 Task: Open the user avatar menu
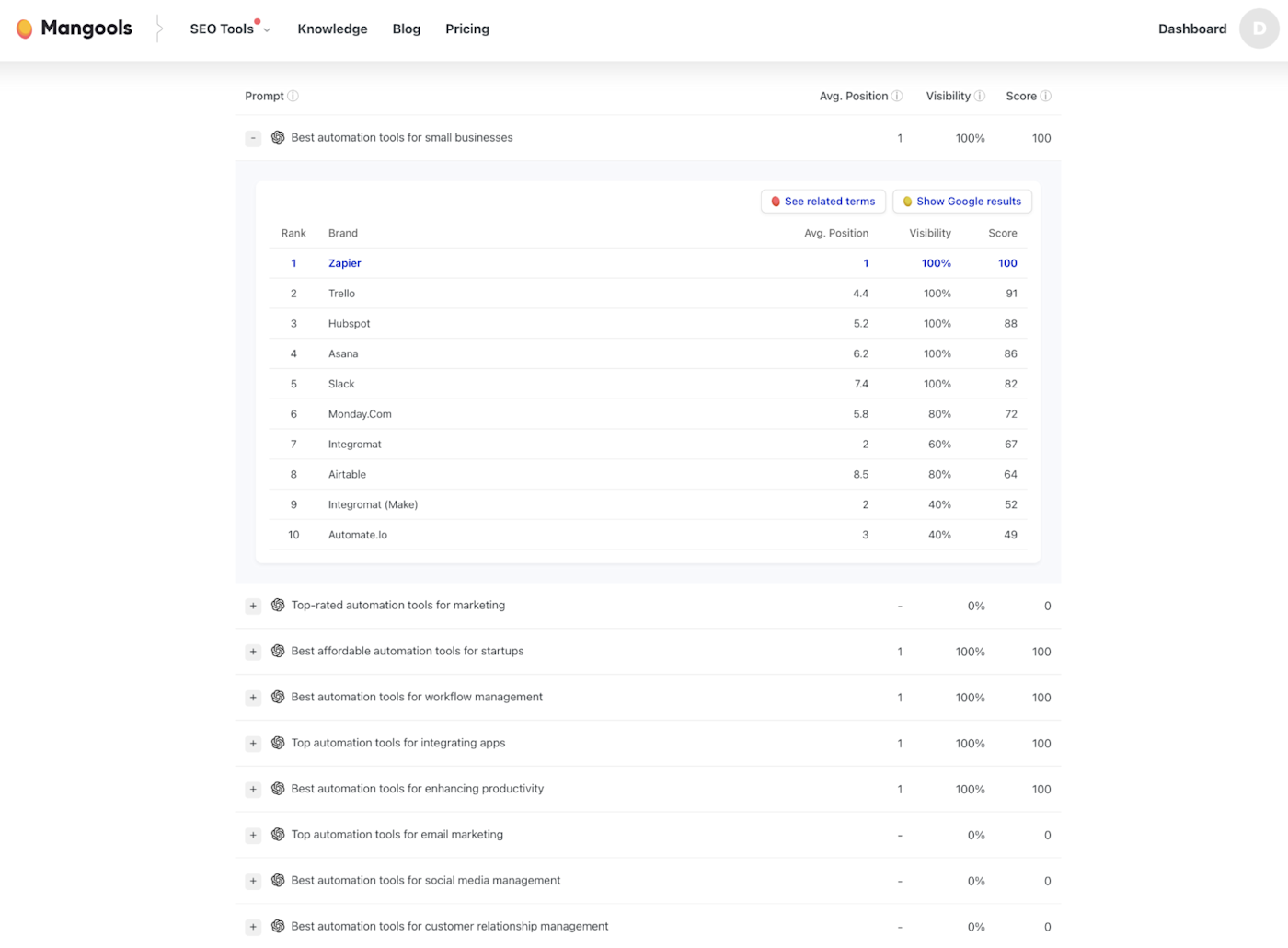click(1259, 29)
